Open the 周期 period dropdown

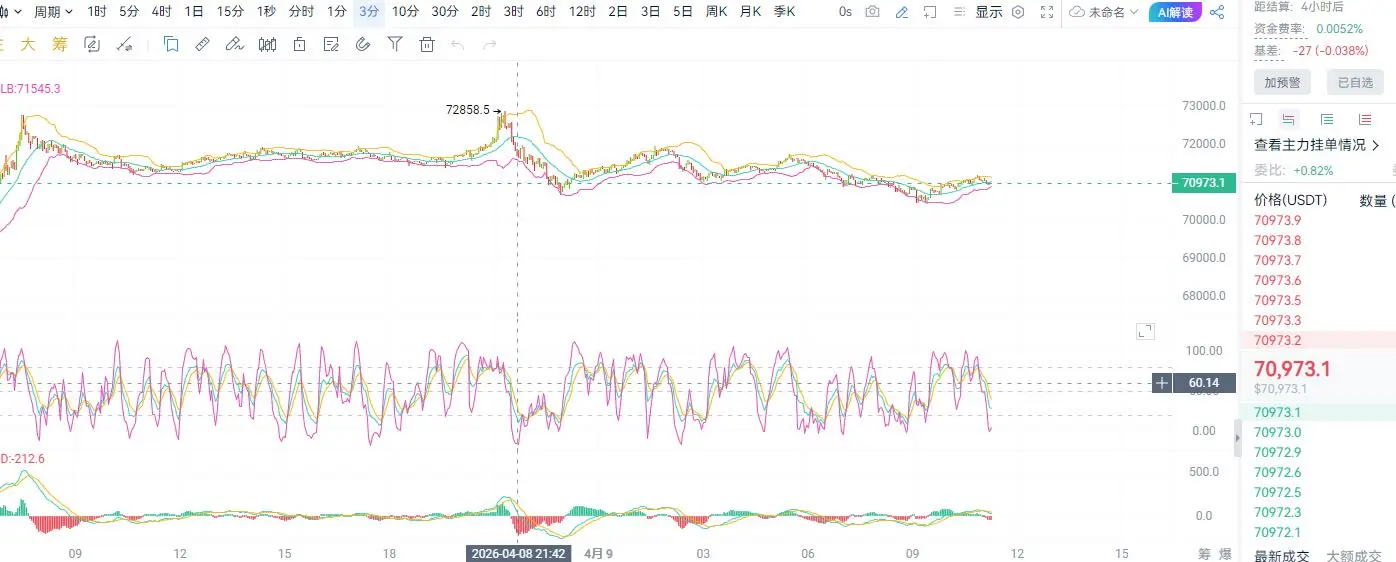click(x=53, y=12)
